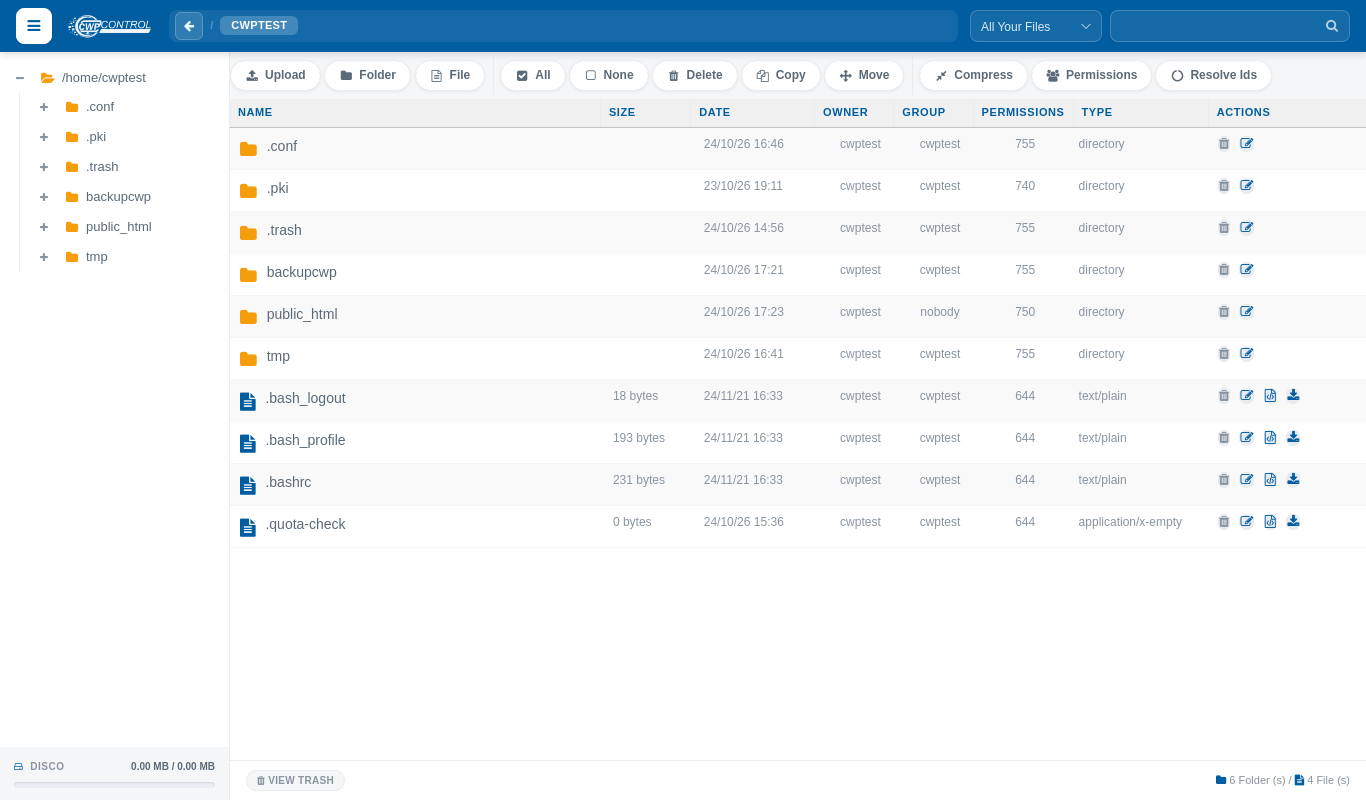The height and width of the screenshot is (800, 1366).
Task: Click edit icon for backupcwp folder
Action: pos(1247,270)
